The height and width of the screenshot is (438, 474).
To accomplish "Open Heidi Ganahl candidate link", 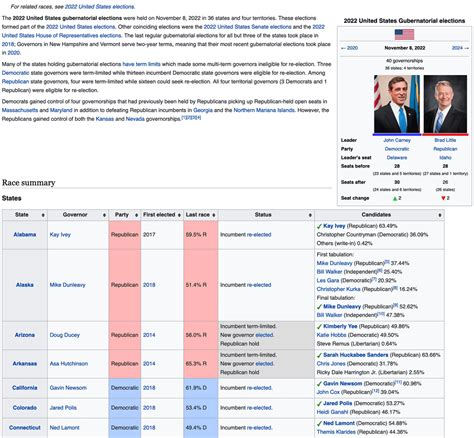I will pos(332,412).
